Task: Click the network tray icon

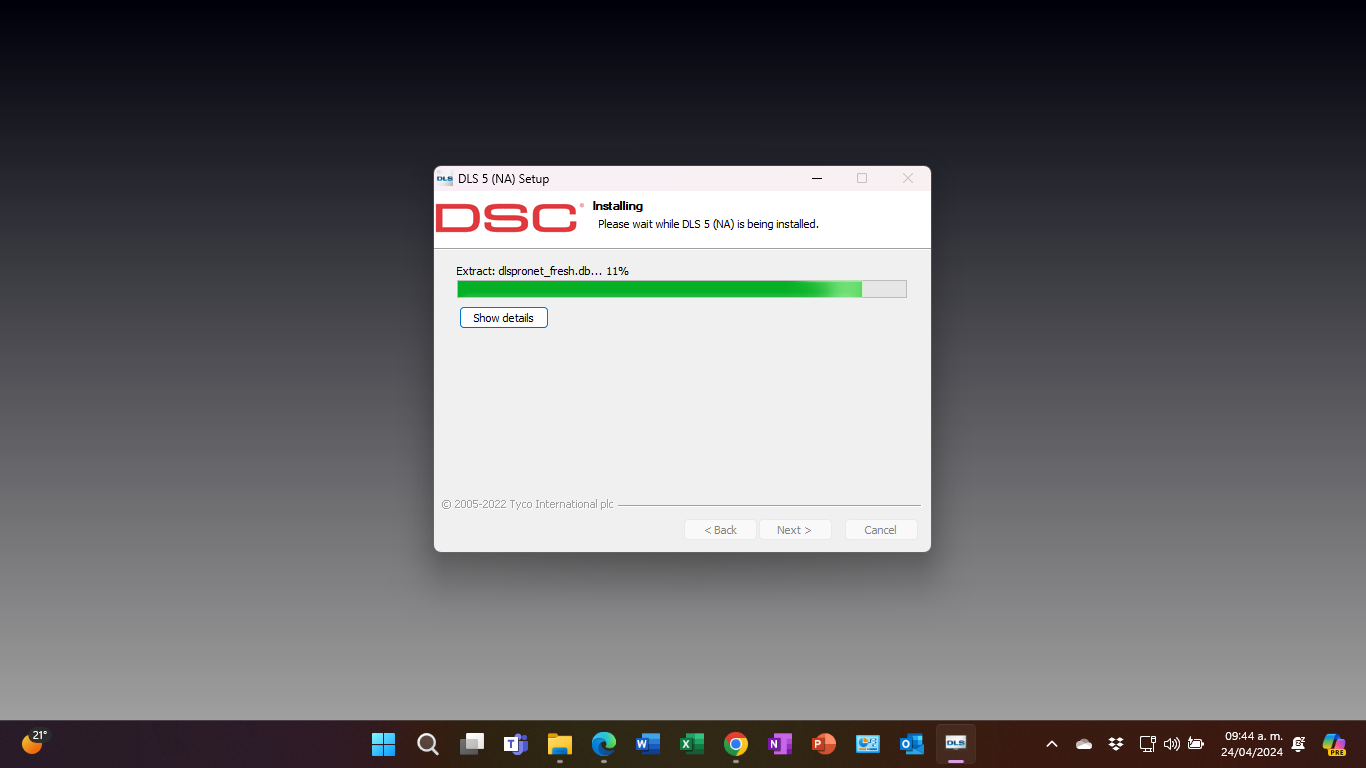Action: pyautogui.click(x=1147, y=744)
